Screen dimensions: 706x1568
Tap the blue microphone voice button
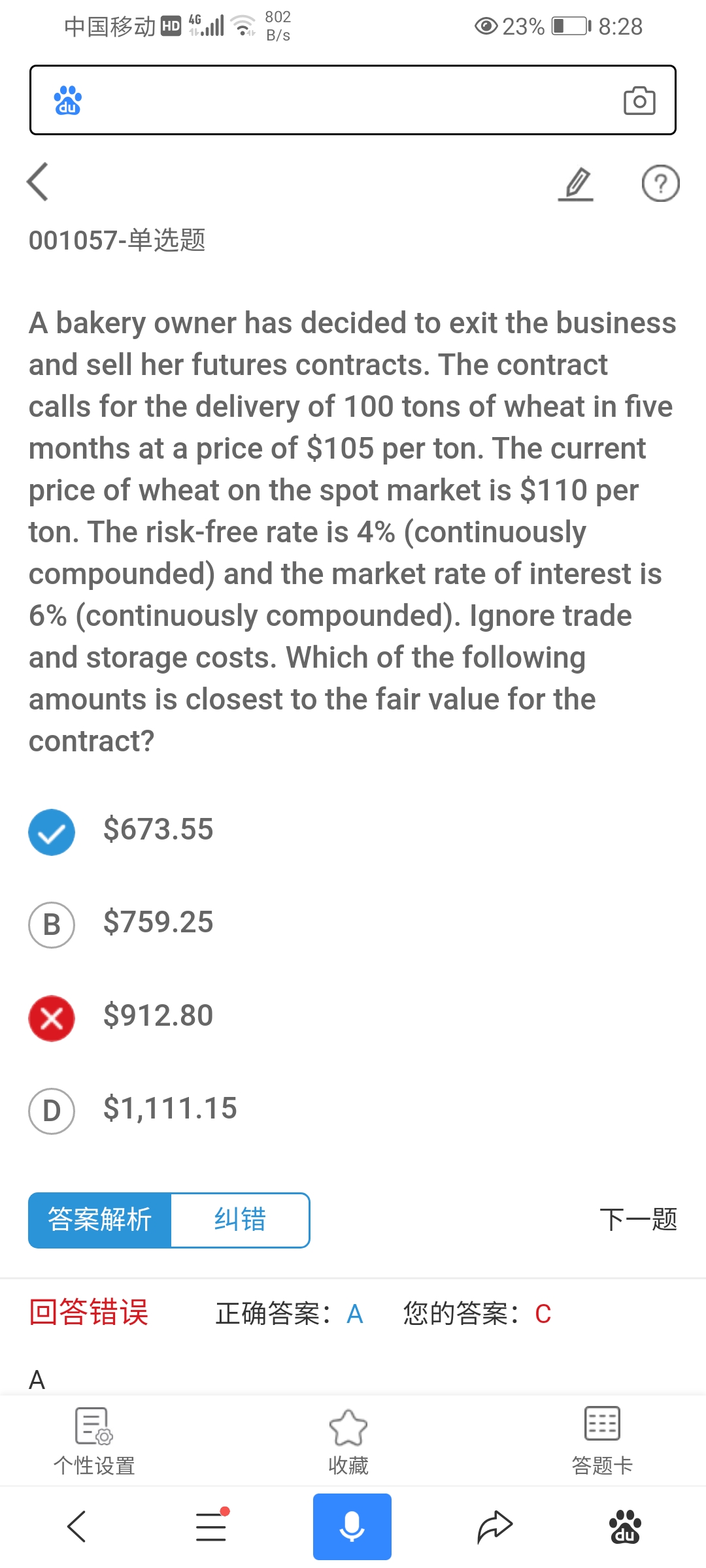pos(352,1526)
